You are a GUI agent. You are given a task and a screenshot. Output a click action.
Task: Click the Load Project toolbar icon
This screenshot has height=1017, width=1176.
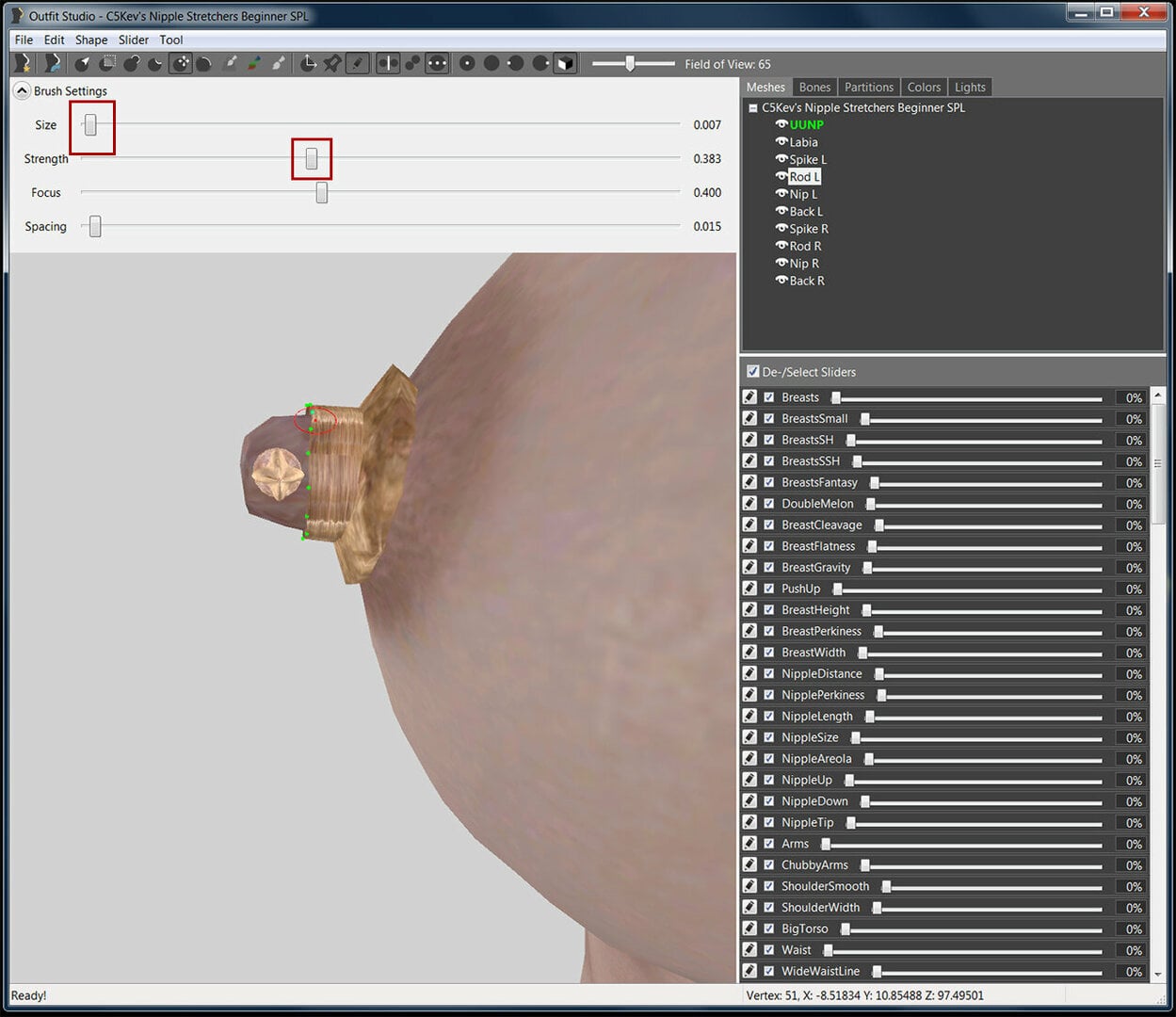(53, 63)
